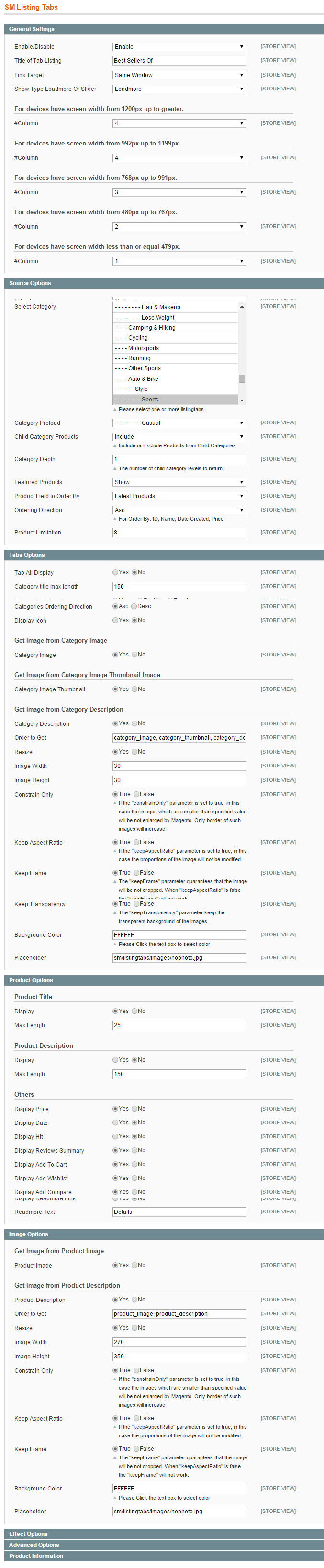
Task: Set Display Icon to Yes
Action: tap(116, 620)
